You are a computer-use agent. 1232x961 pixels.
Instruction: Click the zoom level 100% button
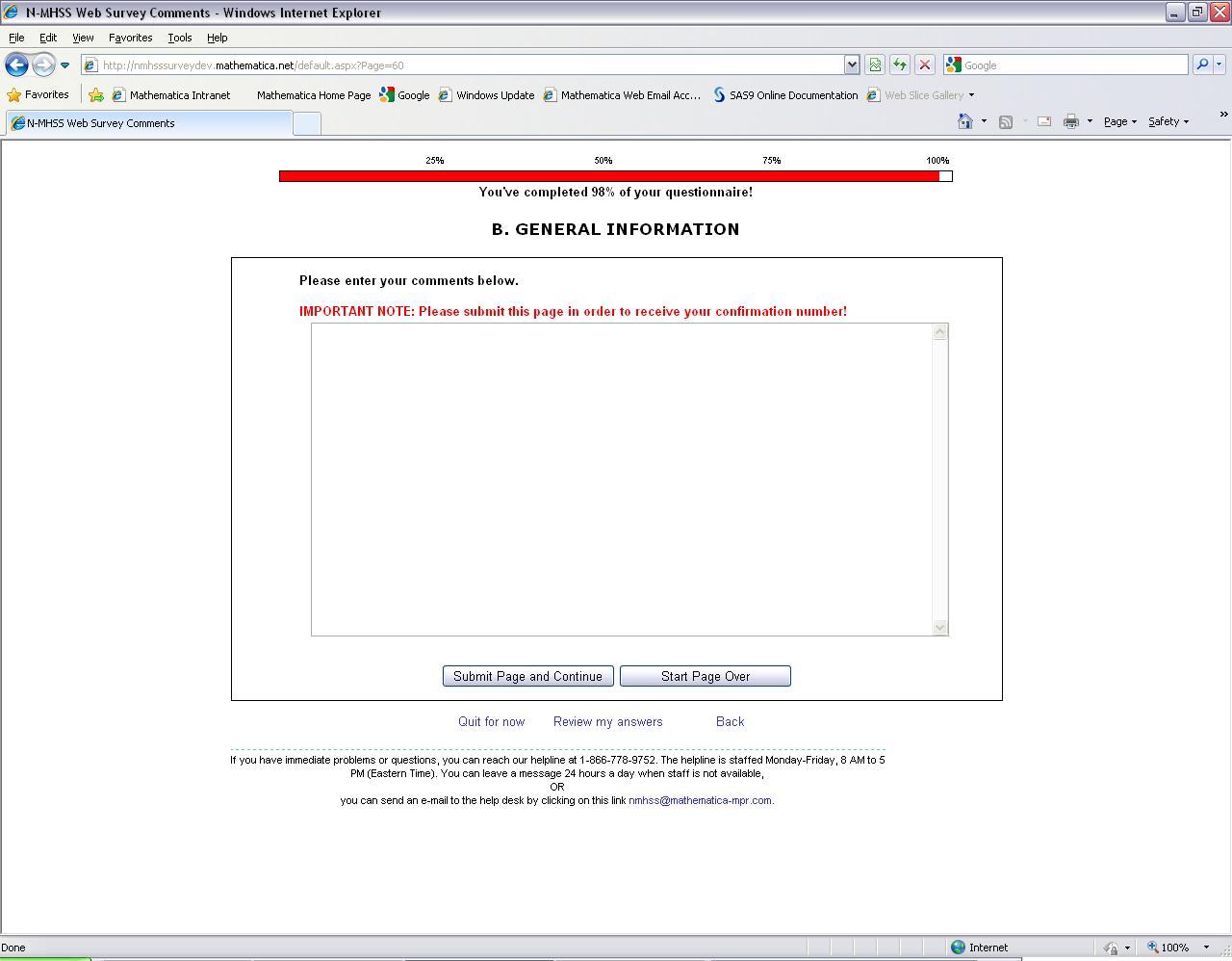coord(1168,948)
